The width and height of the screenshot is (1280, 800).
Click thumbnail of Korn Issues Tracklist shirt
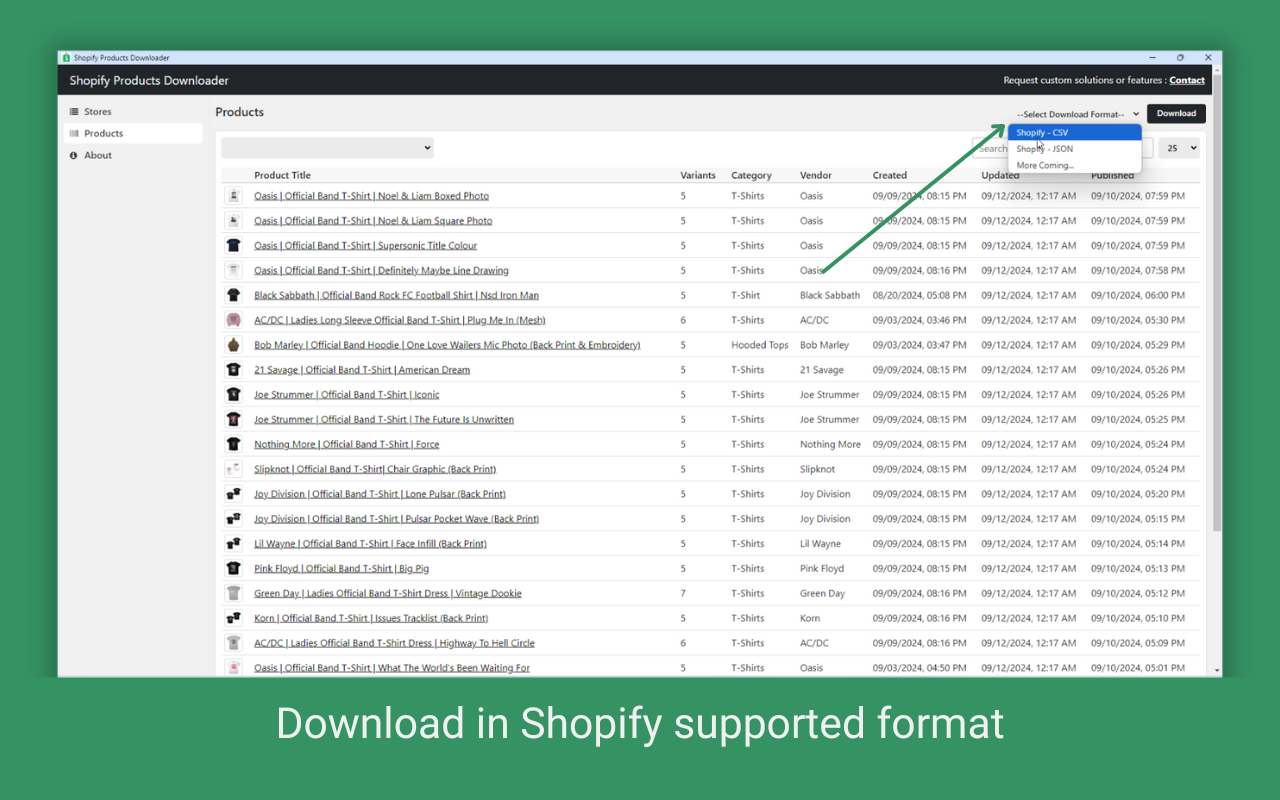tap(233, 618)
